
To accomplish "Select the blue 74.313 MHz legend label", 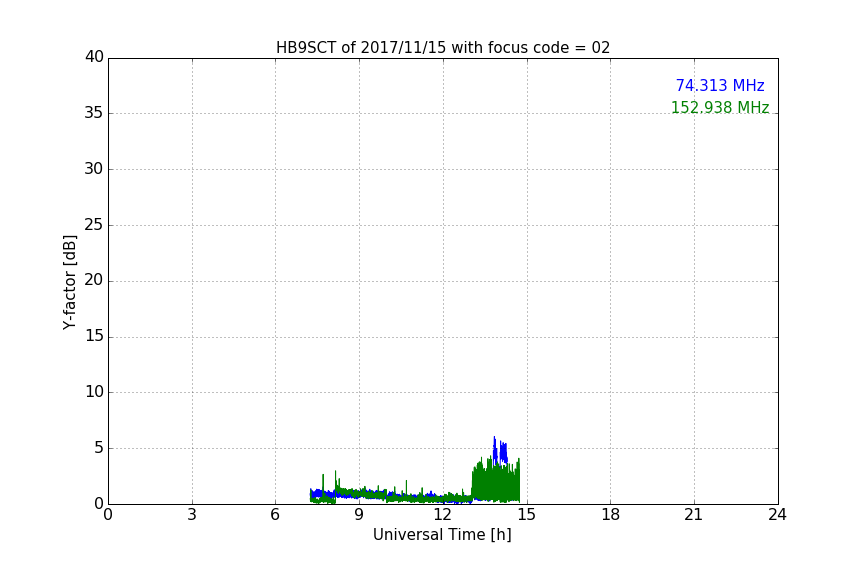I will click(720, 85).
